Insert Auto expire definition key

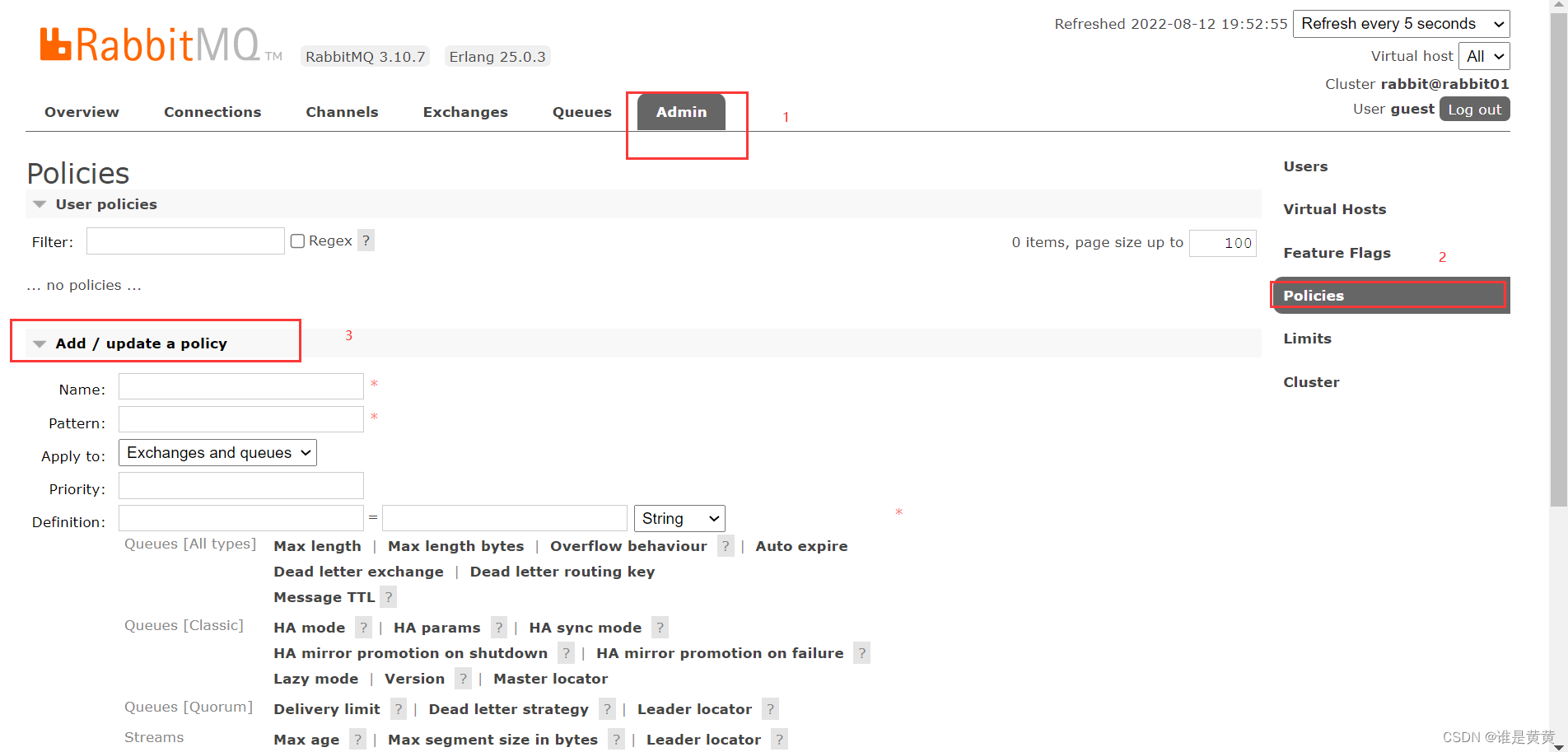click(801, 546)
